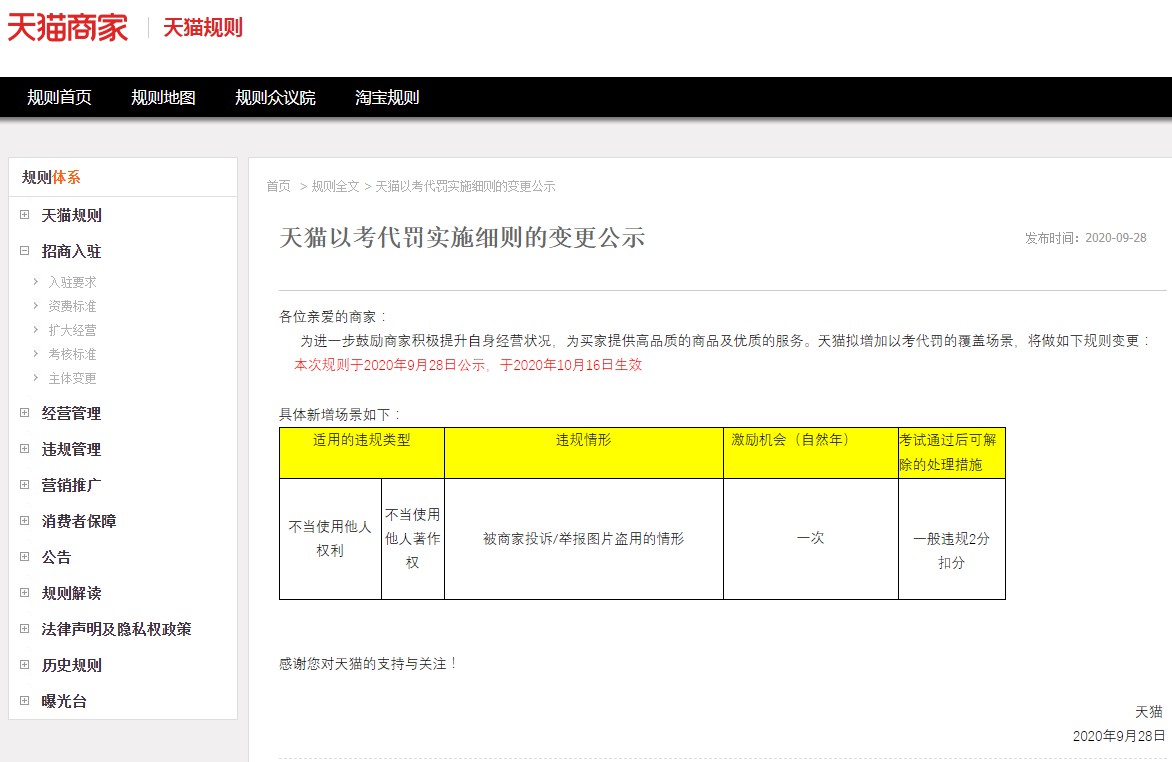This screenshot has width=1172, height=762.
Task: Click the arrow icon beside 入驻要求
Action: (x=35, y=281)
